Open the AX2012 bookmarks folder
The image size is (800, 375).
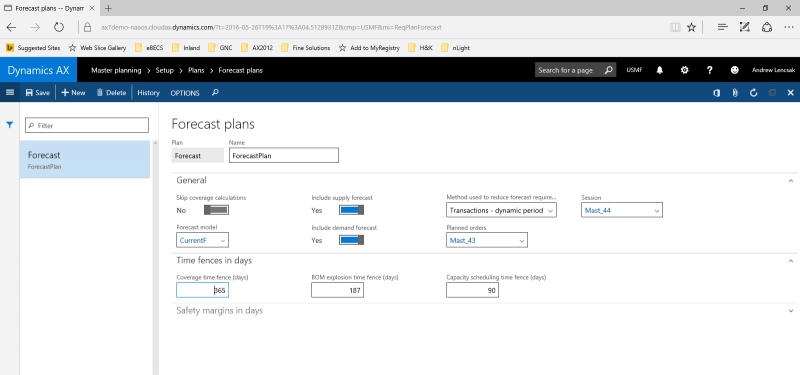pos(258,48)
